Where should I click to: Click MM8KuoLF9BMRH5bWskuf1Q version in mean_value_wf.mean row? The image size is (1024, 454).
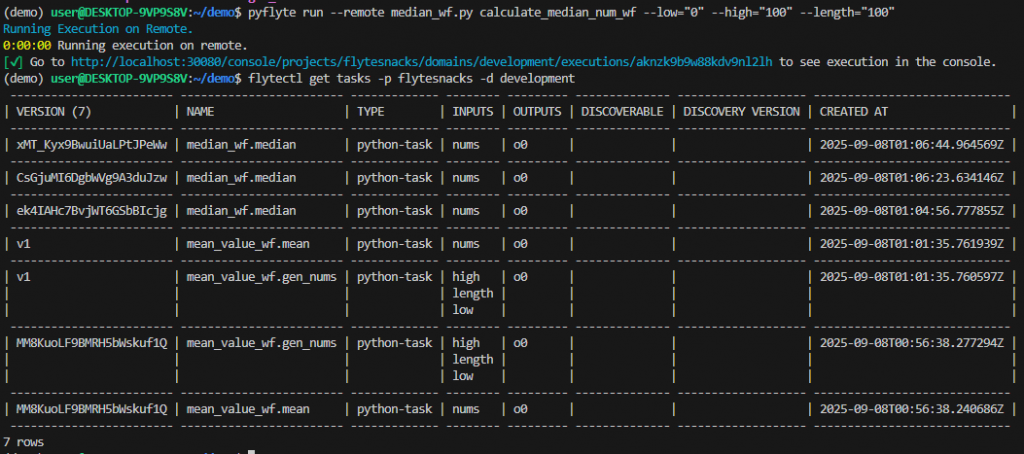click(91, 410)
